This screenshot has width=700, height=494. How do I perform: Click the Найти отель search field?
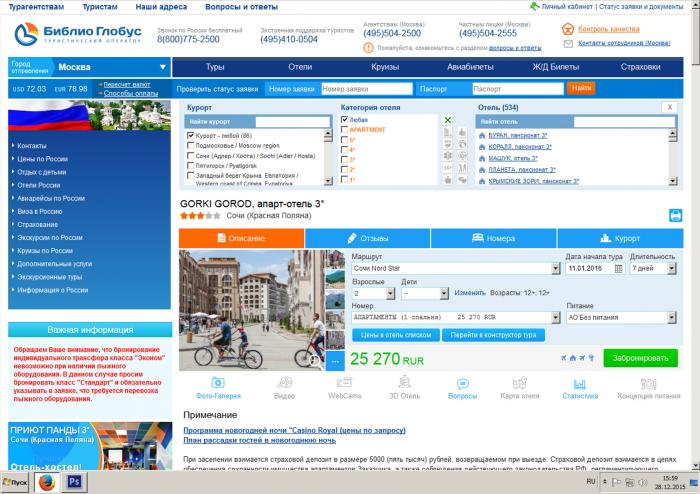click(x=624, y=122)
